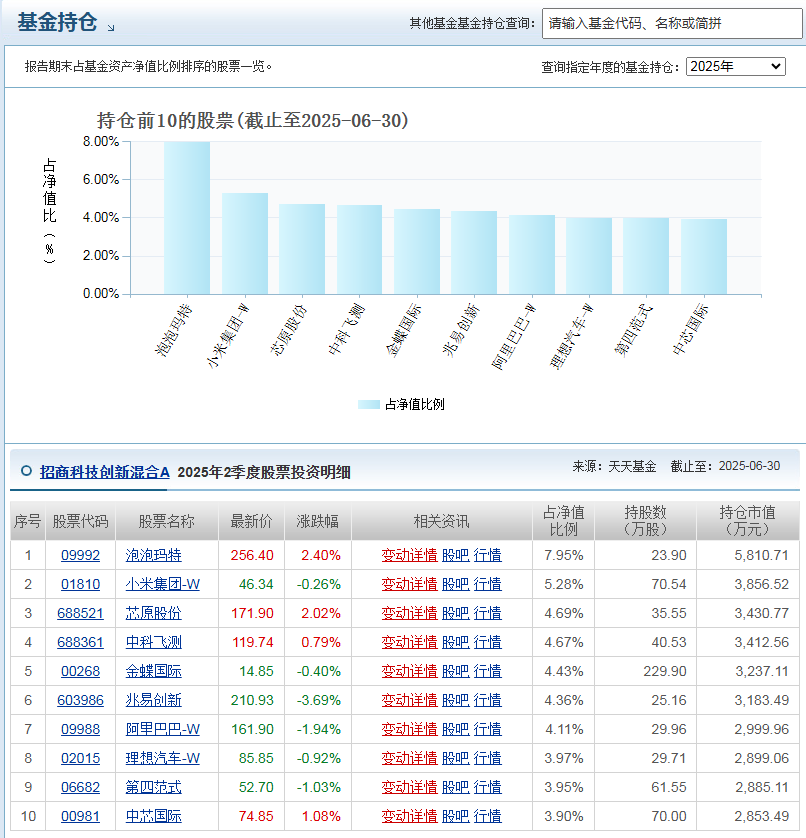Open the 阿里巴巴-W stock name link
The image size is (806, 838).
coord(162,729)
